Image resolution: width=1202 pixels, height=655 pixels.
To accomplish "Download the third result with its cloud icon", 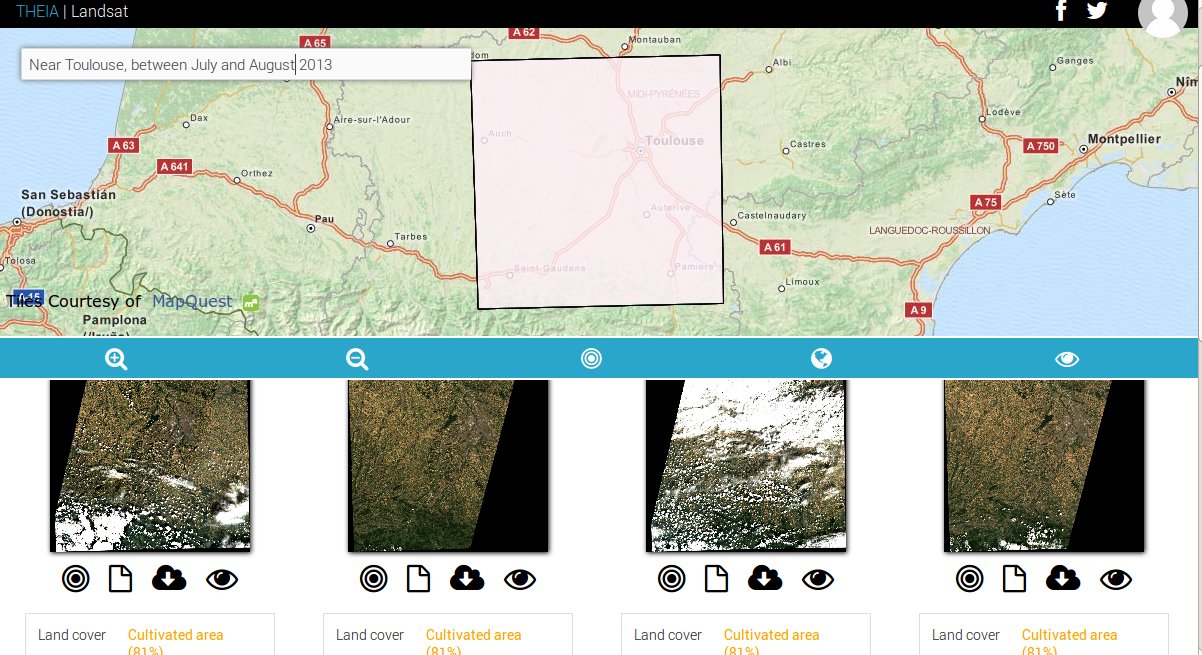I will pyautogui.click(x=765, y=578).
